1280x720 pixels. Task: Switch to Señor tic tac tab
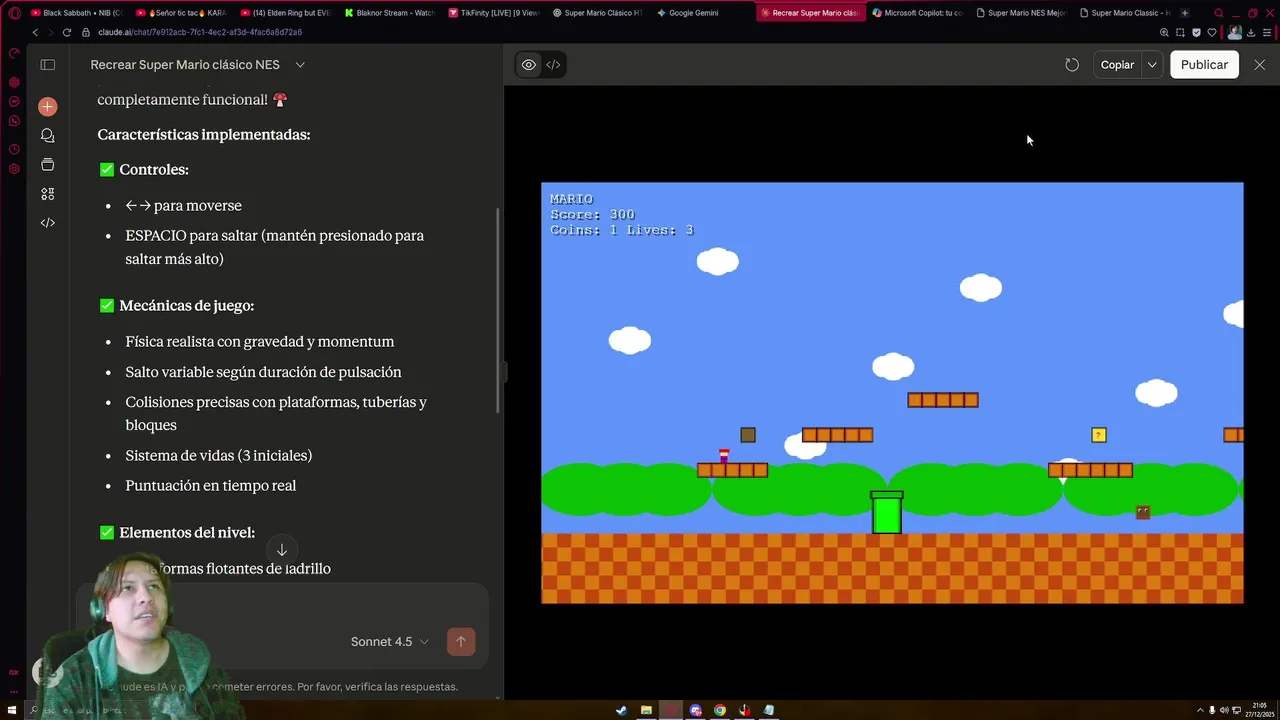tap(180, 13)
